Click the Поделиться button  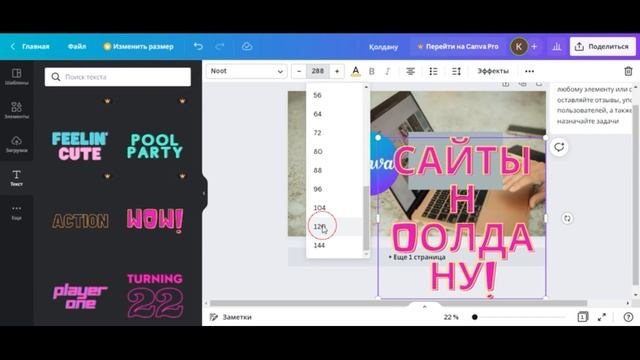(x=602, y=47)
